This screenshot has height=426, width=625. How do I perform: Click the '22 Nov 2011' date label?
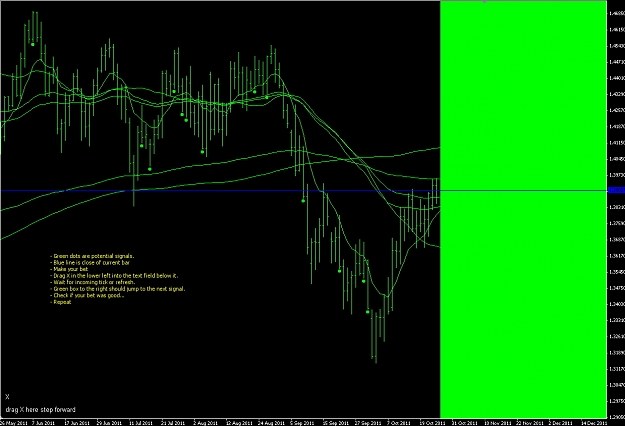(x=530, y=423)
